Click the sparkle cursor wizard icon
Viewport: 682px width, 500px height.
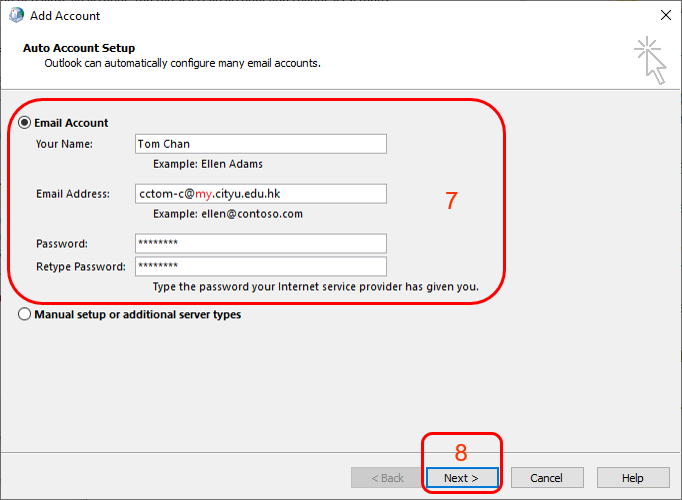pos(648,59)
